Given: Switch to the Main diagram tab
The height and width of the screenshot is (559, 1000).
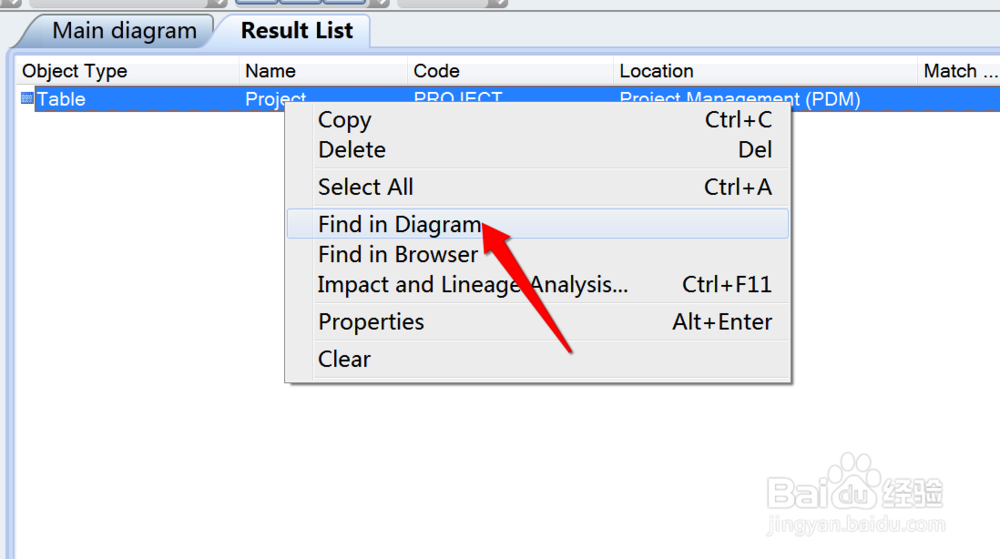Looking at the screenshot, I should pyautogui.click(x=124, y=31).
